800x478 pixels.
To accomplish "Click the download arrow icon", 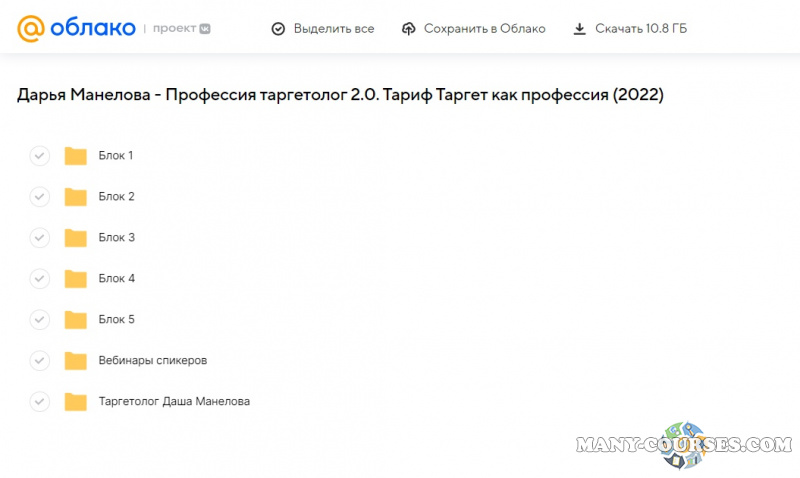I will 579,29.
